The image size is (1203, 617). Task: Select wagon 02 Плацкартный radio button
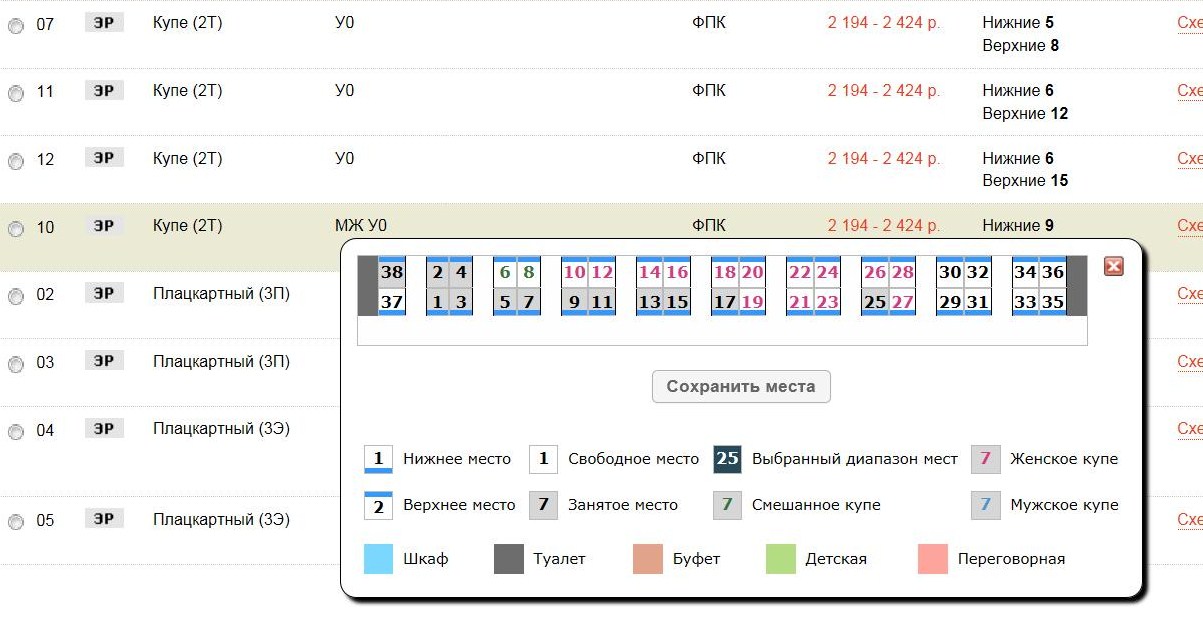coord(16,297)
